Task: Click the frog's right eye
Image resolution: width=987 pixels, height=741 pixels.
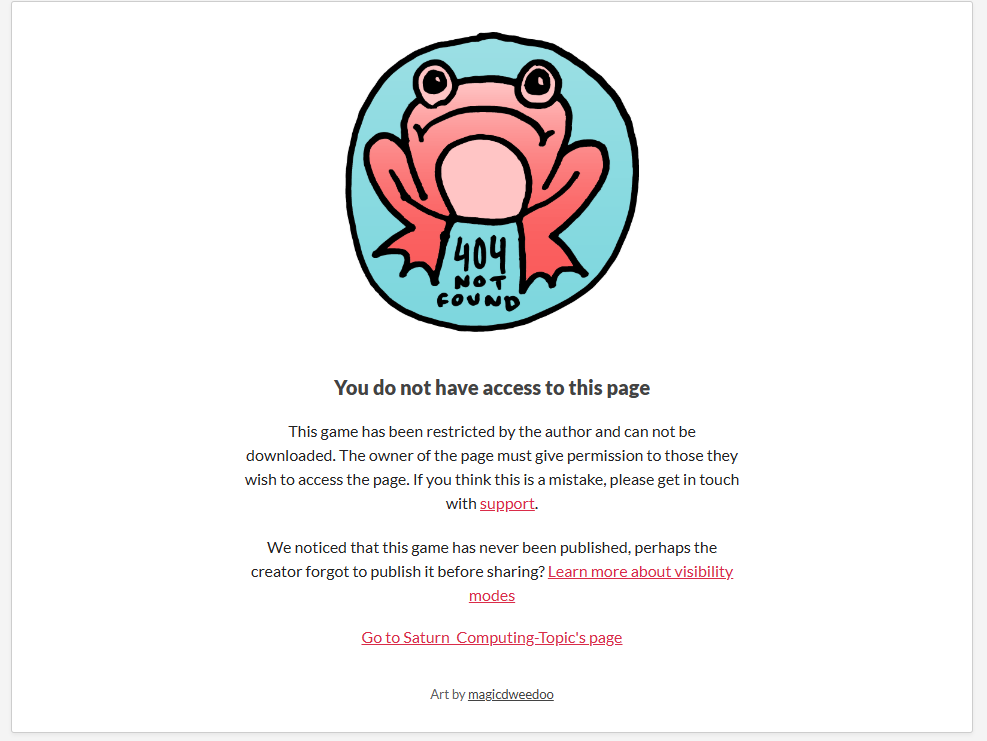Action: [x=538, y=82]
